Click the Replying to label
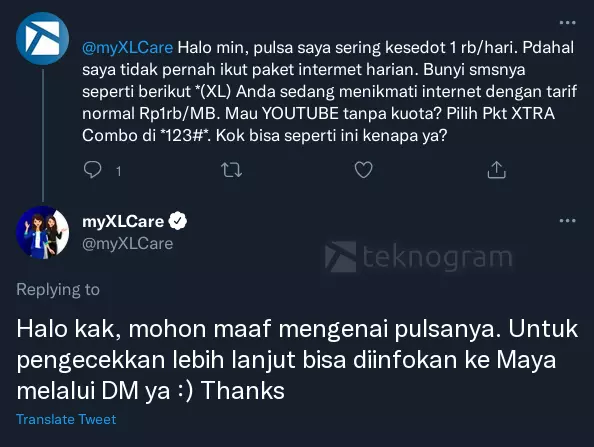Image resolution: width=594 pixels, height=447 pixels. click(x=58, y=289)
